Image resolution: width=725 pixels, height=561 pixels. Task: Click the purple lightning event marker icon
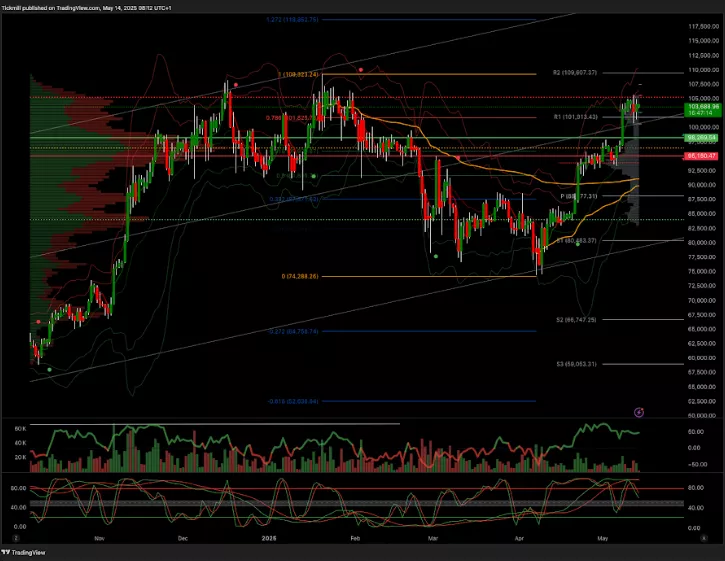click(639, 411)
